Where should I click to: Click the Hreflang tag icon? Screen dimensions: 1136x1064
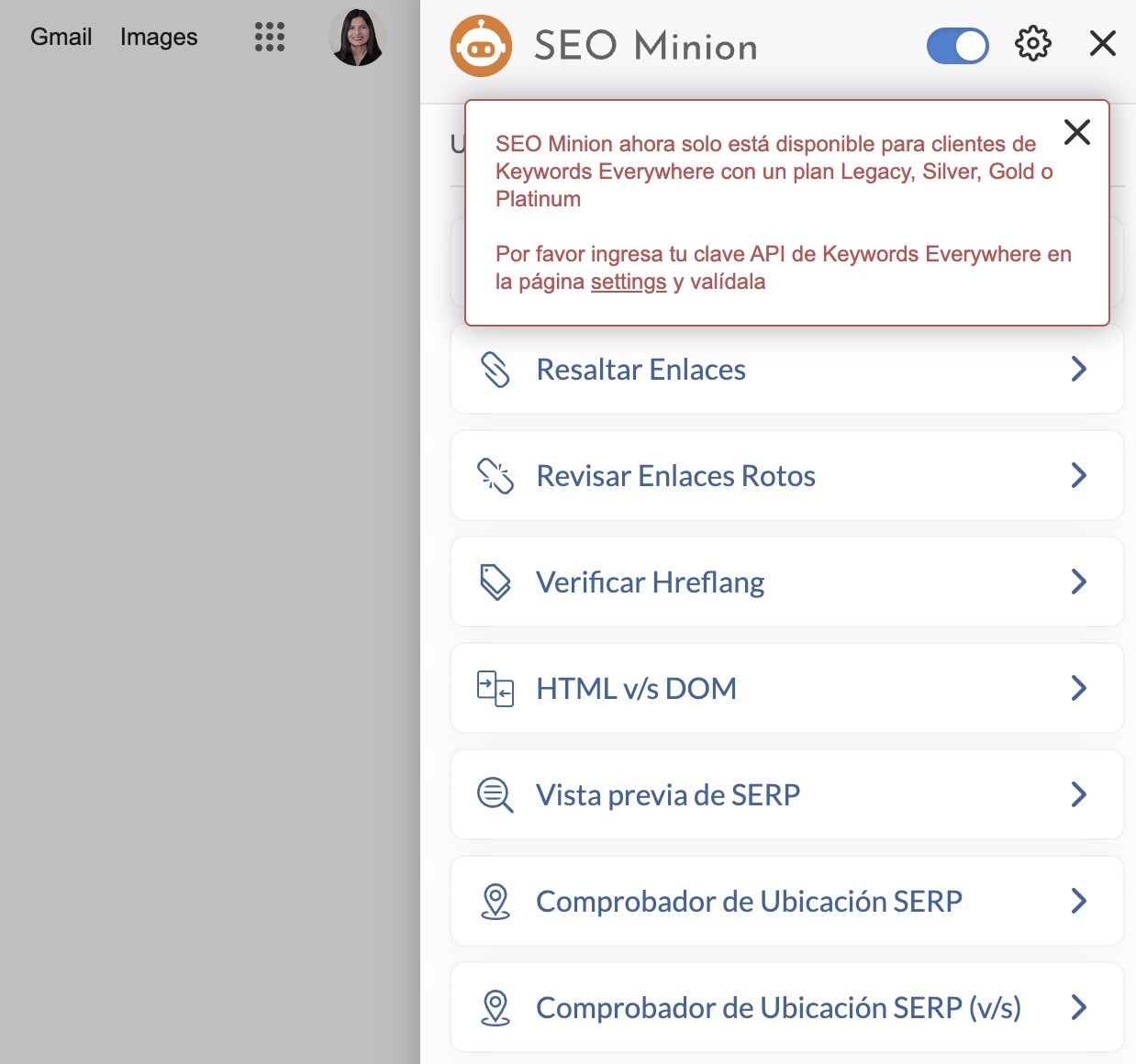[x=496, y=582]
